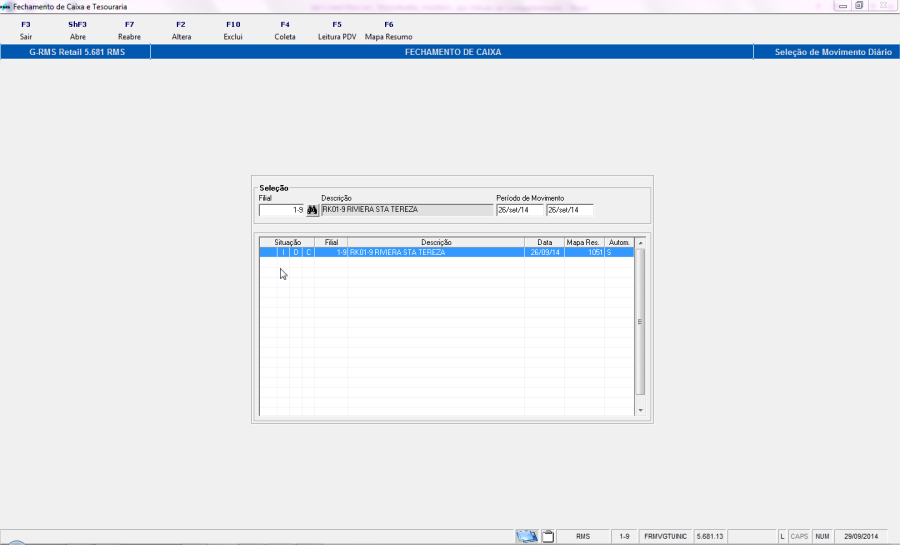Click the grid scrollbar down arrow
This screenshot has width=900, height=545.
(641, 411)
